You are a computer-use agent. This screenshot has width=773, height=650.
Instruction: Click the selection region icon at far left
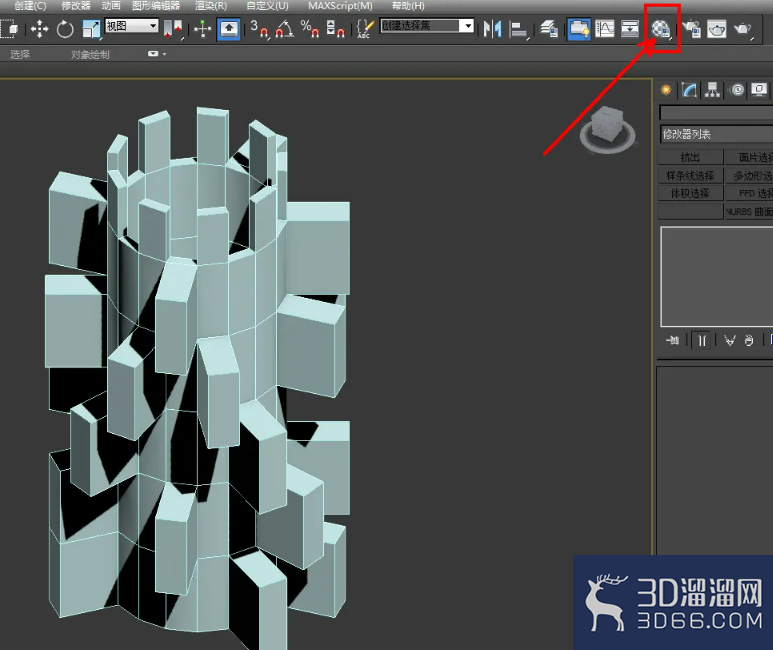pyautogui.click(x=10, y=29)
